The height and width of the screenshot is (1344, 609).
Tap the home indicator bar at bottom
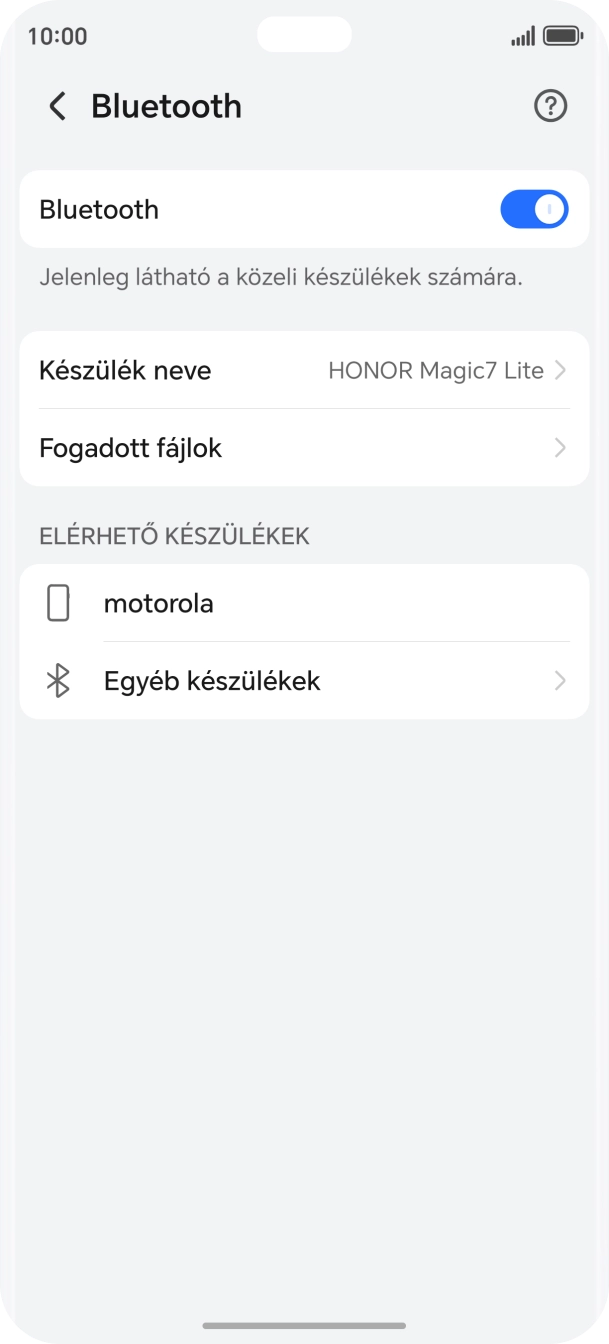[304, 1322]
